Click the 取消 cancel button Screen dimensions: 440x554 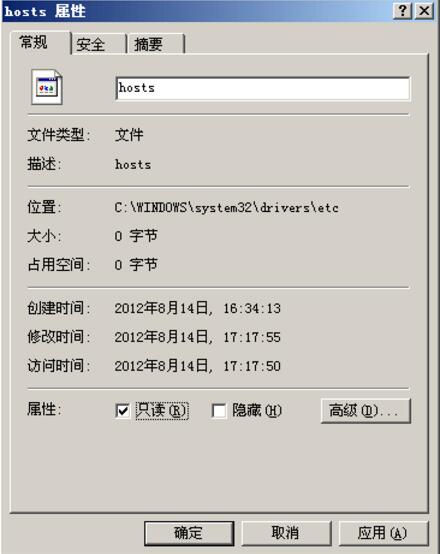[x=286, y=533]
